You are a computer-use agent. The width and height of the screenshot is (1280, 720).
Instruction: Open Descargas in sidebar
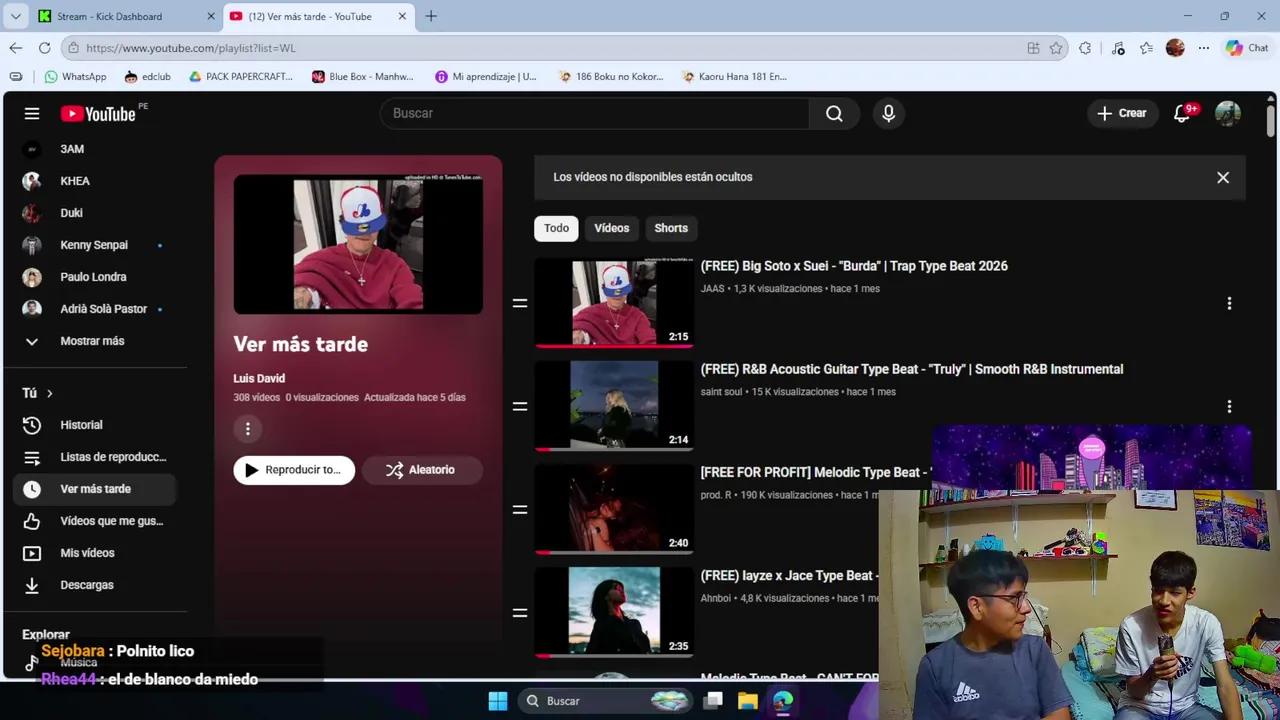[95, 585]
